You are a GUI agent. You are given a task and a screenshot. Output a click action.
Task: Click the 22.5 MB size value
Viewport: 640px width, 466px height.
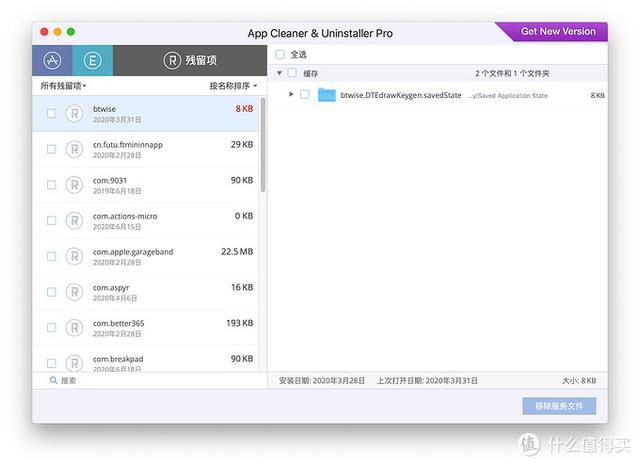(x=237, y=252)
